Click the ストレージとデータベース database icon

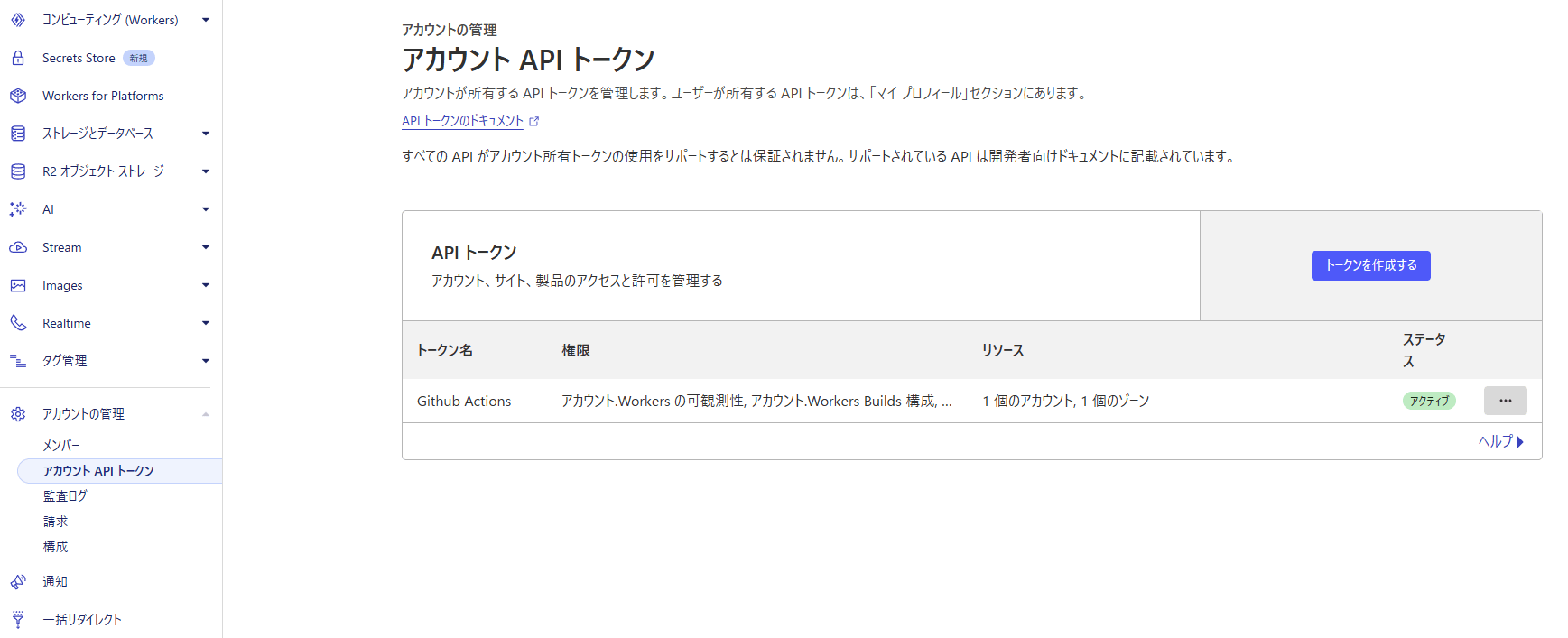click(x=18, y=134)
